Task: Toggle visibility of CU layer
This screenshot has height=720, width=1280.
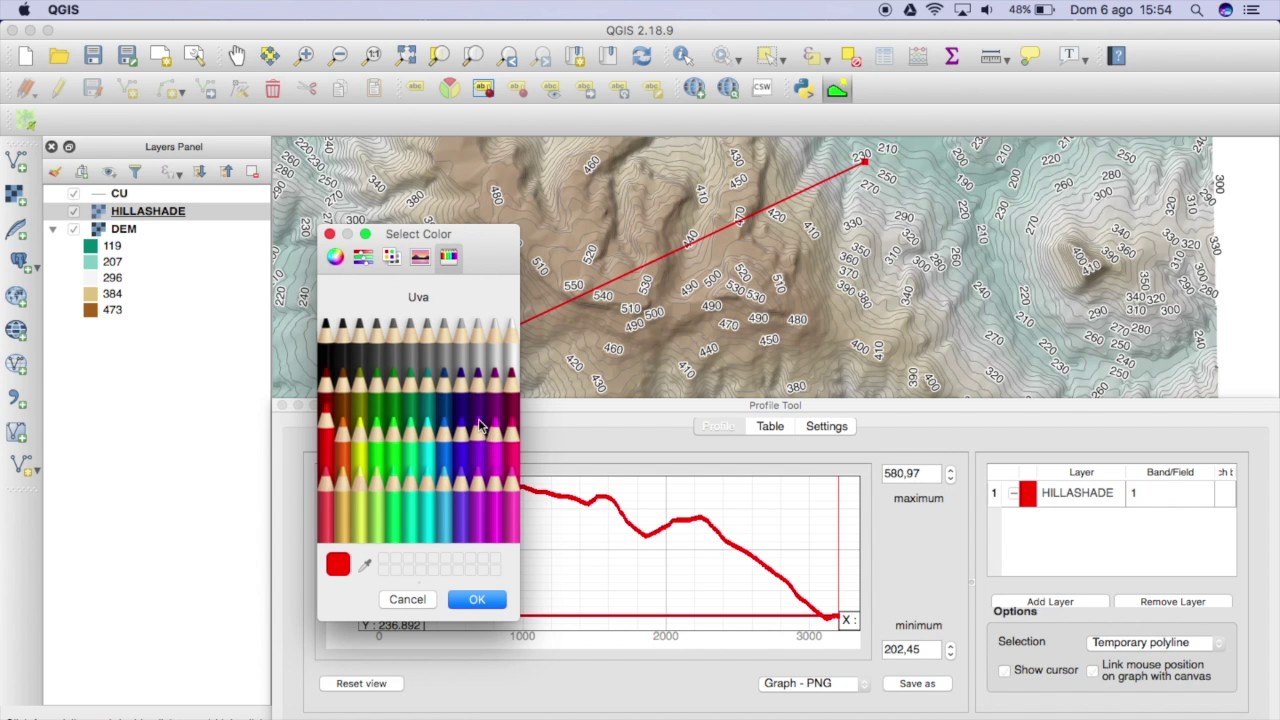Action: pyautogui.click(x=73, y=193)
